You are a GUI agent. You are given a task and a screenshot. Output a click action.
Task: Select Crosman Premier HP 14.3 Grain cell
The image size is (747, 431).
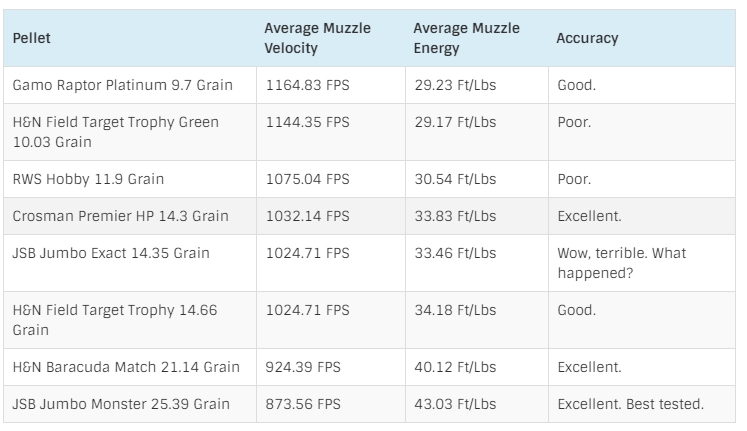pos(120,216)
